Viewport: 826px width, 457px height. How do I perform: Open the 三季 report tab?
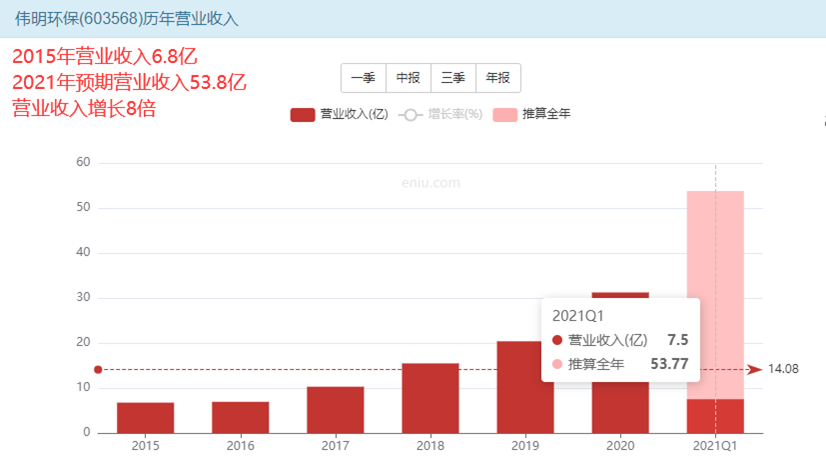pos(453,78)
